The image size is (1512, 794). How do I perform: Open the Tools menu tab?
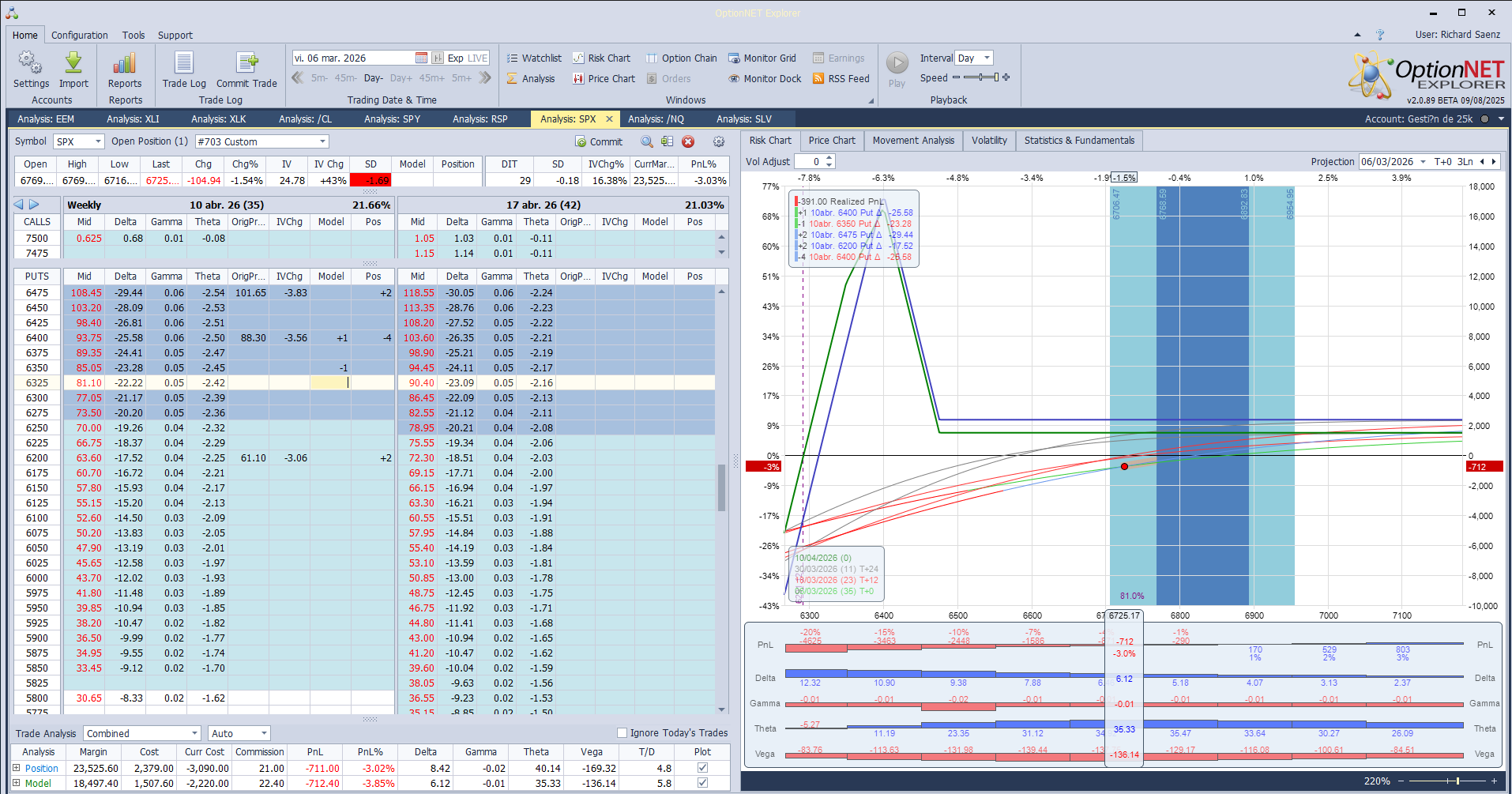point(134,36)
